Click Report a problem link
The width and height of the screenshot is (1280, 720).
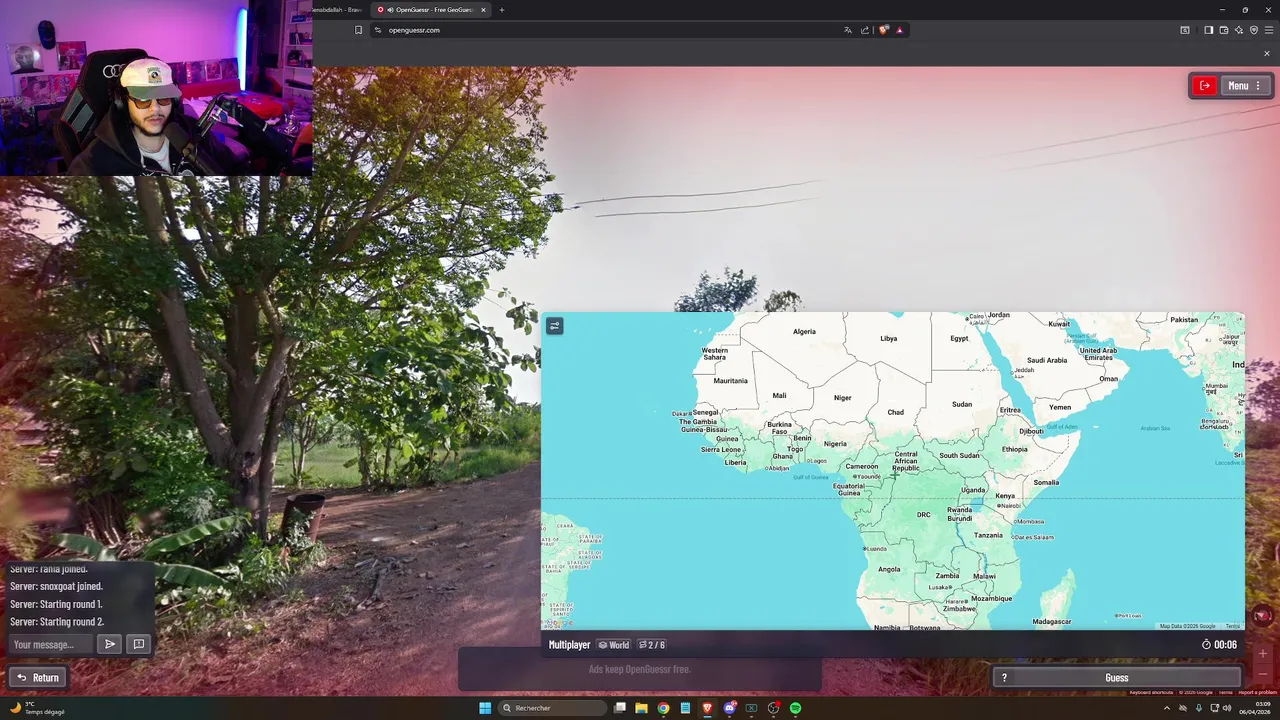tap(1257, 692)
